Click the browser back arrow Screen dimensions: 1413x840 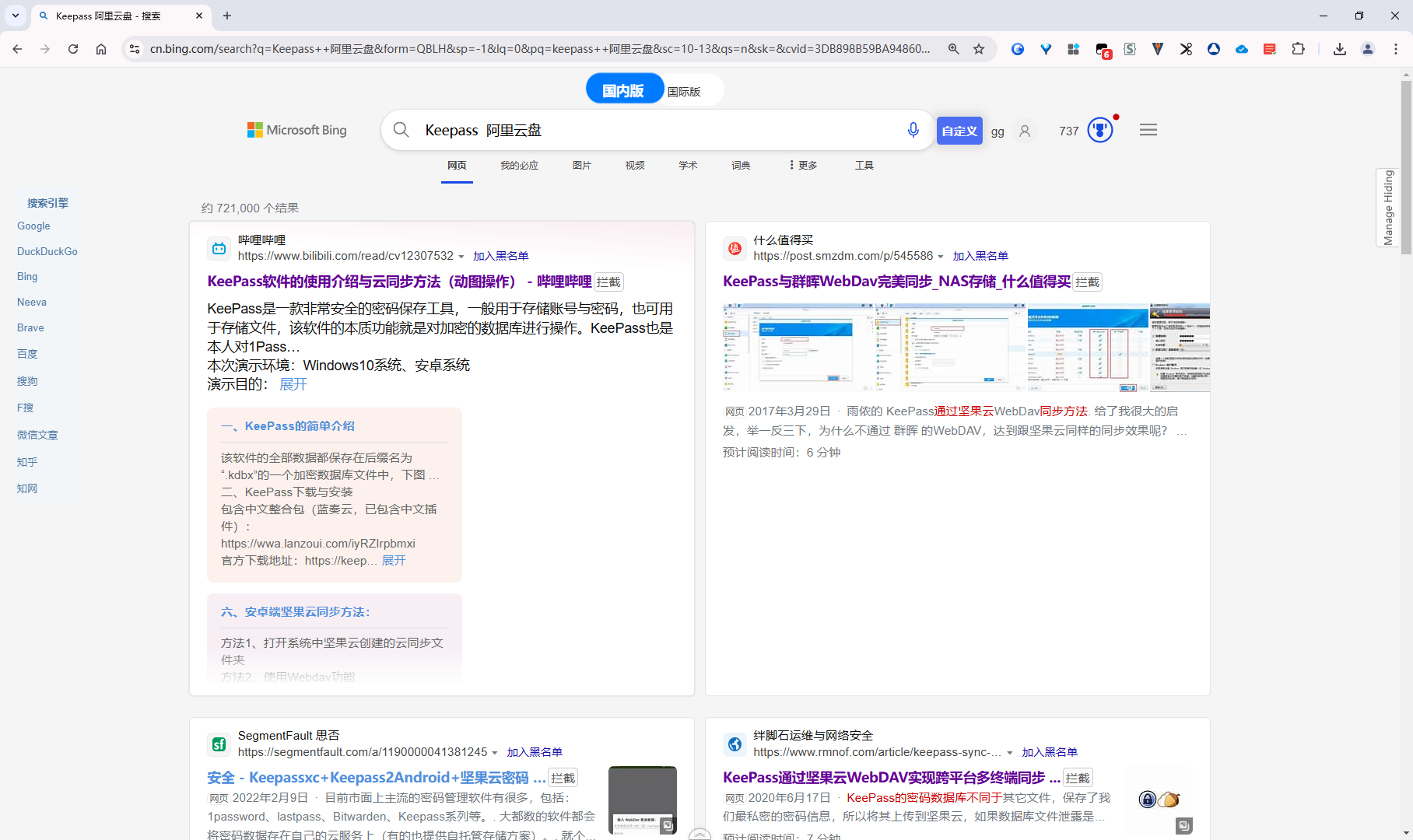coord(17,49)
